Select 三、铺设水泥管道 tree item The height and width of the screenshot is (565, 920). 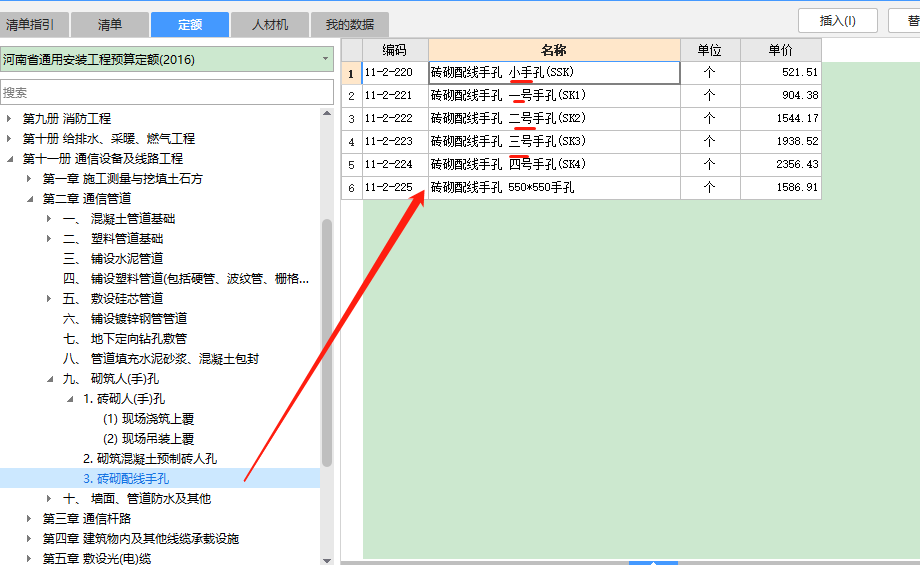113,258
